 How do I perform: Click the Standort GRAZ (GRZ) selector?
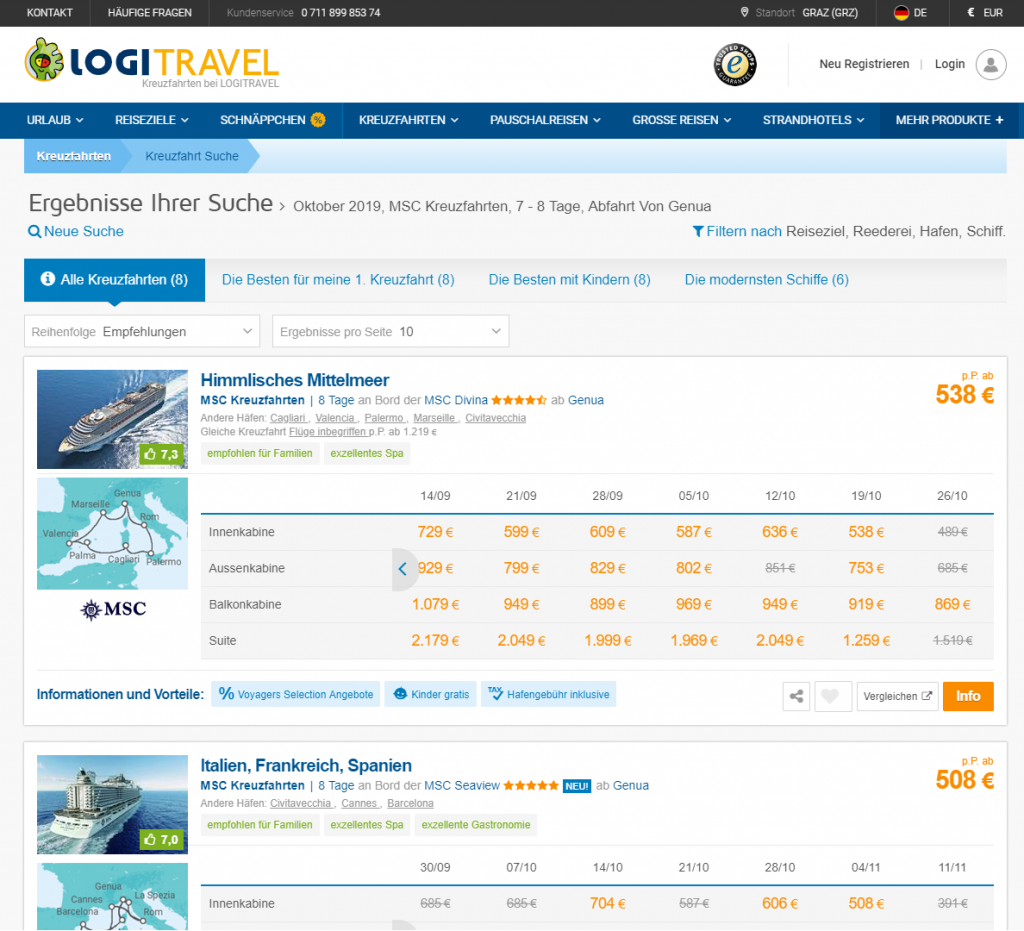(800, 12)
